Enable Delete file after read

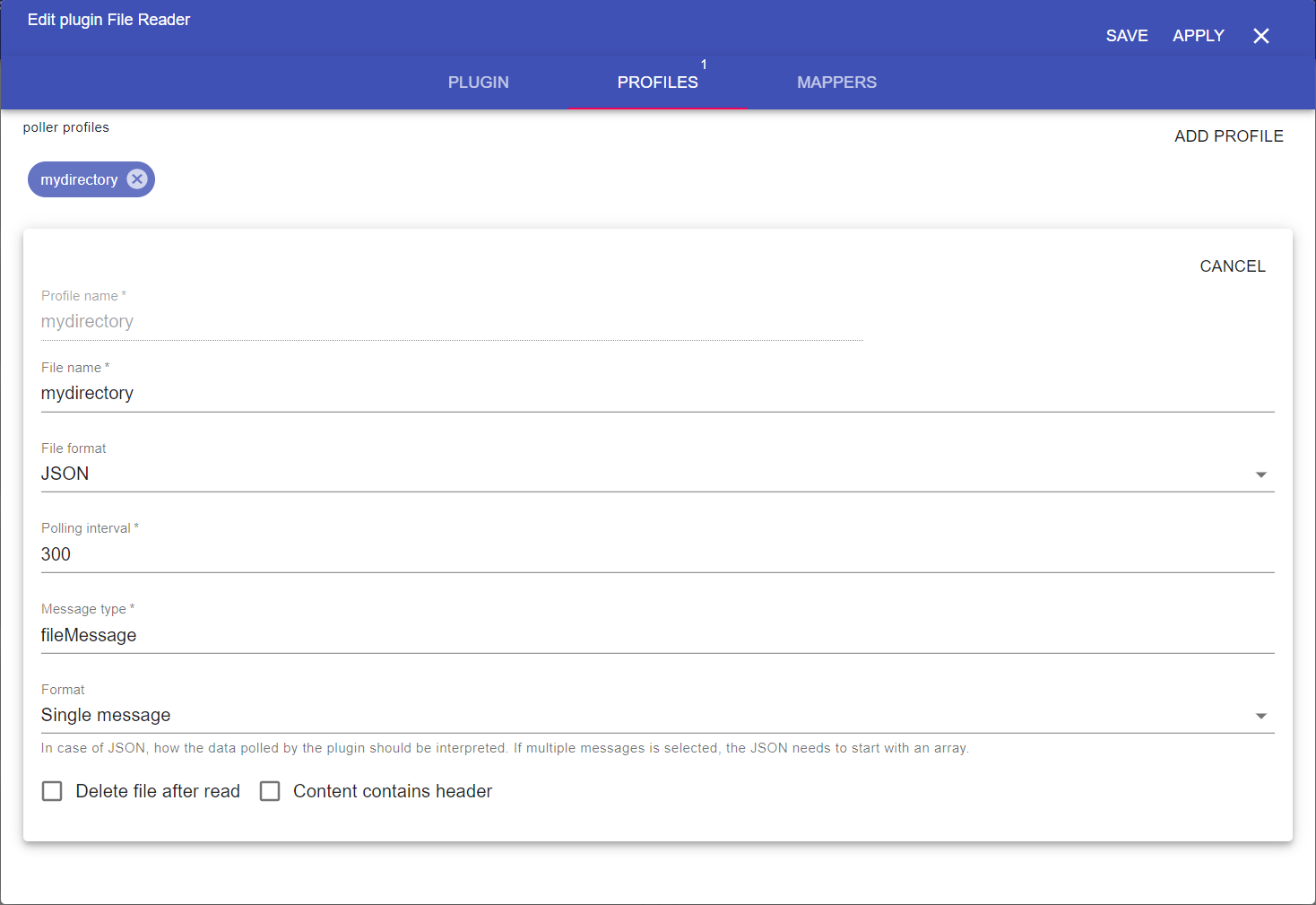pos(53,791)
